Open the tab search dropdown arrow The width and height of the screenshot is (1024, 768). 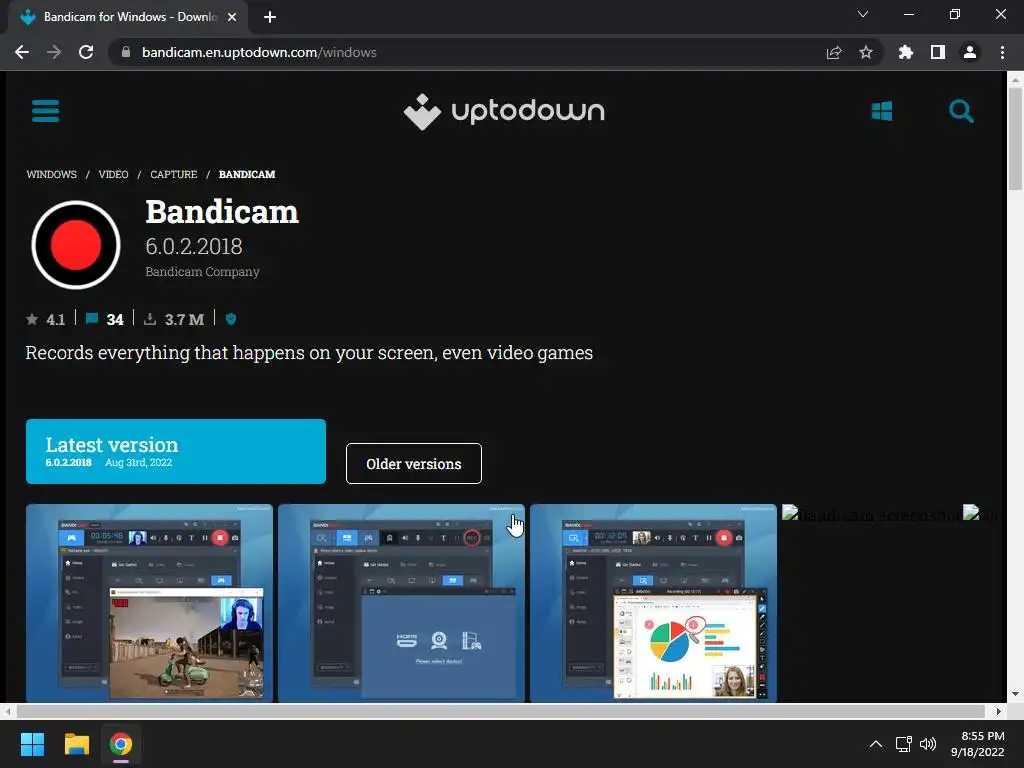(x=863, y=14)
